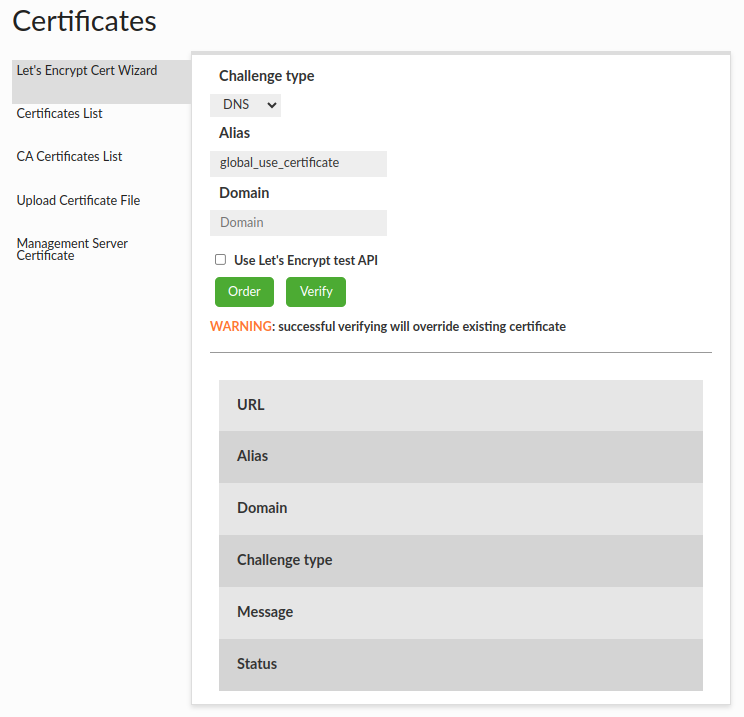Open CA Certificates List section
744x717 pixels.
tap(70, 157)
